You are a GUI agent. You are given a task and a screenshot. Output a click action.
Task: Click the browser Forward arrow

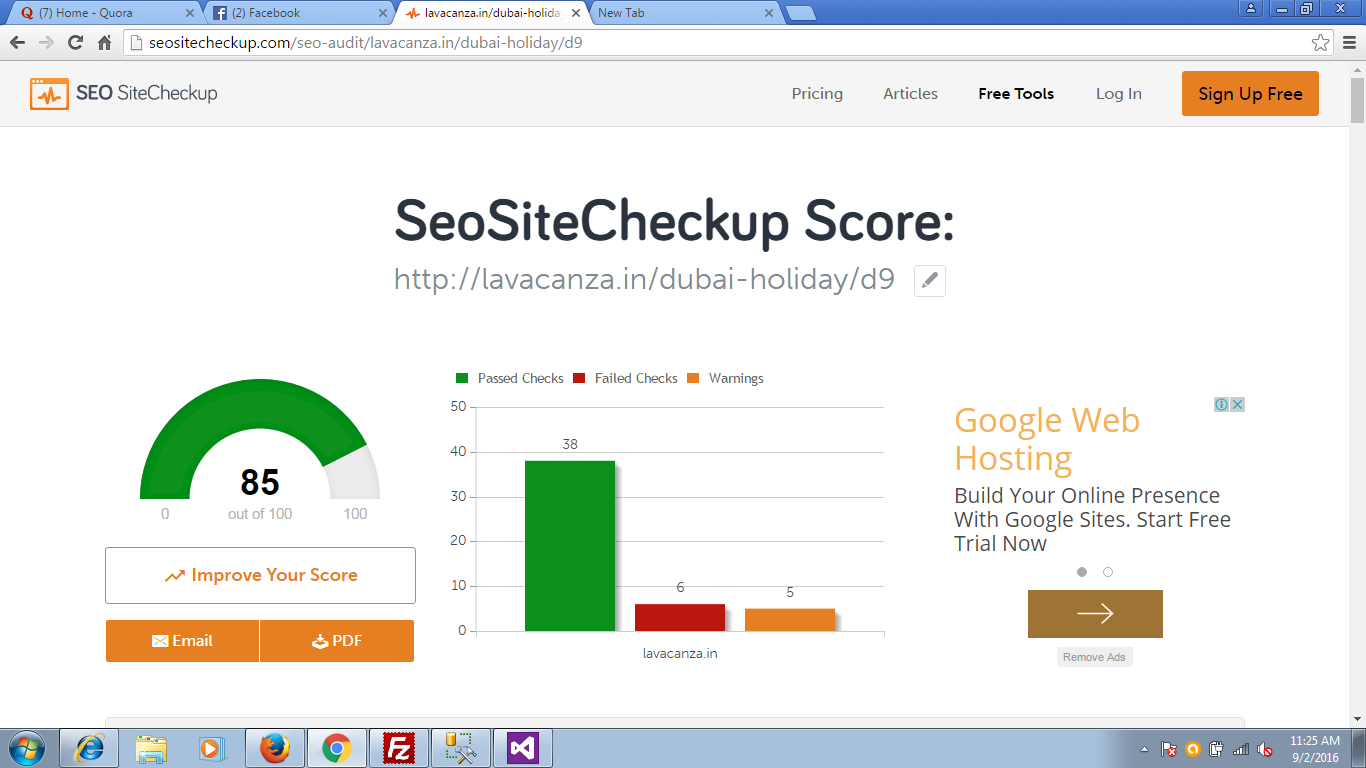[46, 43]
